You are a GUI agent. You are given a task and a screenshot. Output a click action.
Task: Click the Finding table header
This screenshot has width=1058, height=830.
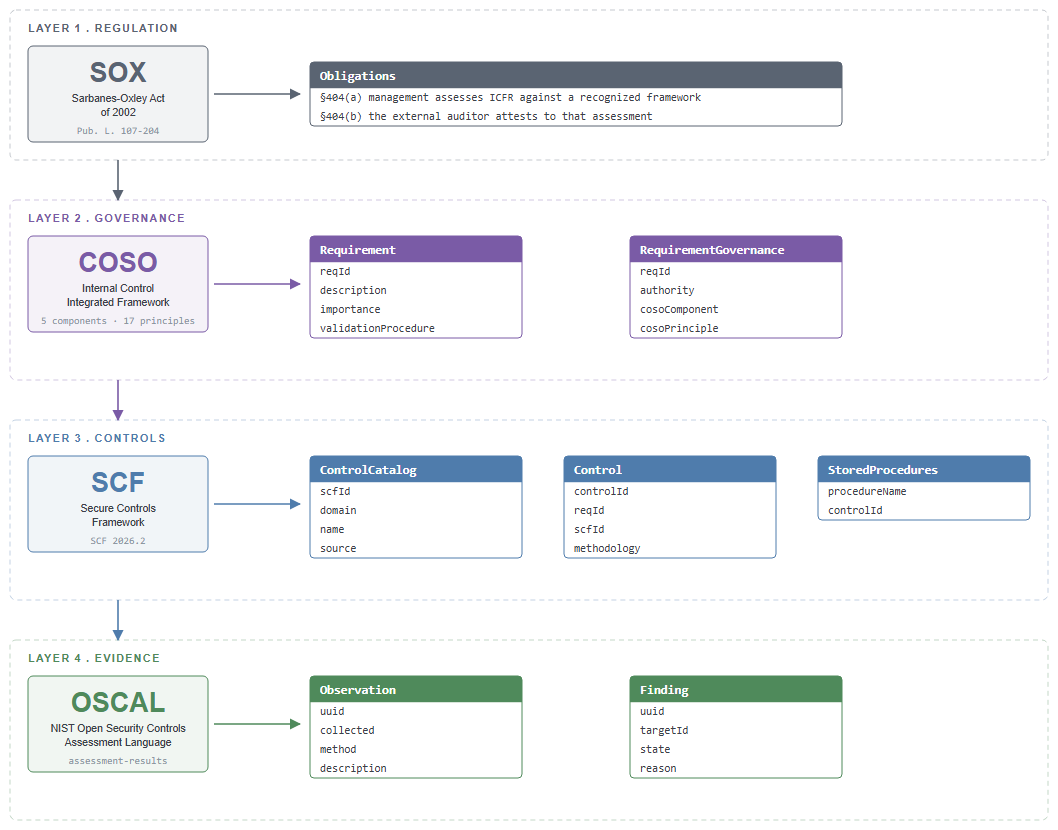click(735, 690)
